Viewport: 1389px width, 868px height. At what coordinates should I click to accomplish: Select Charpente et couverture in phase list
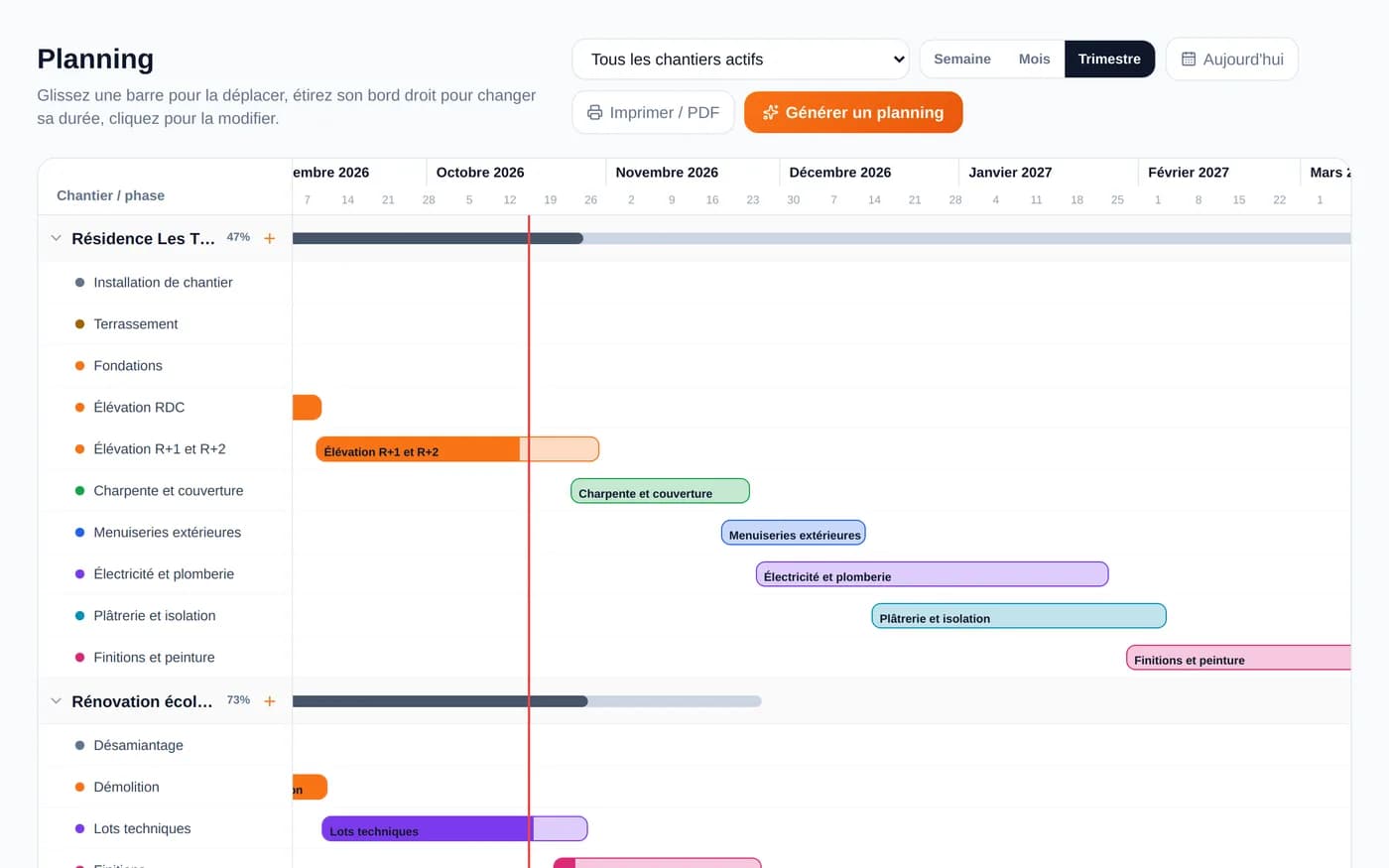pyautogui.click(x=165, y=491)
